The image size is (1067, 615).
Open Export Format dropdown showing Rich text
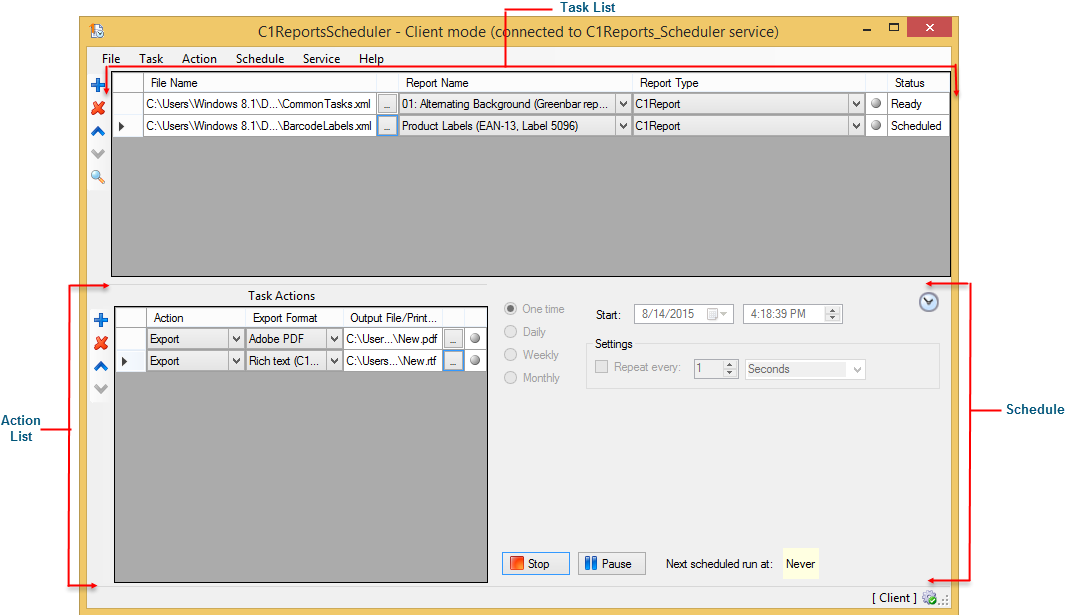click(x=334, y=361)
